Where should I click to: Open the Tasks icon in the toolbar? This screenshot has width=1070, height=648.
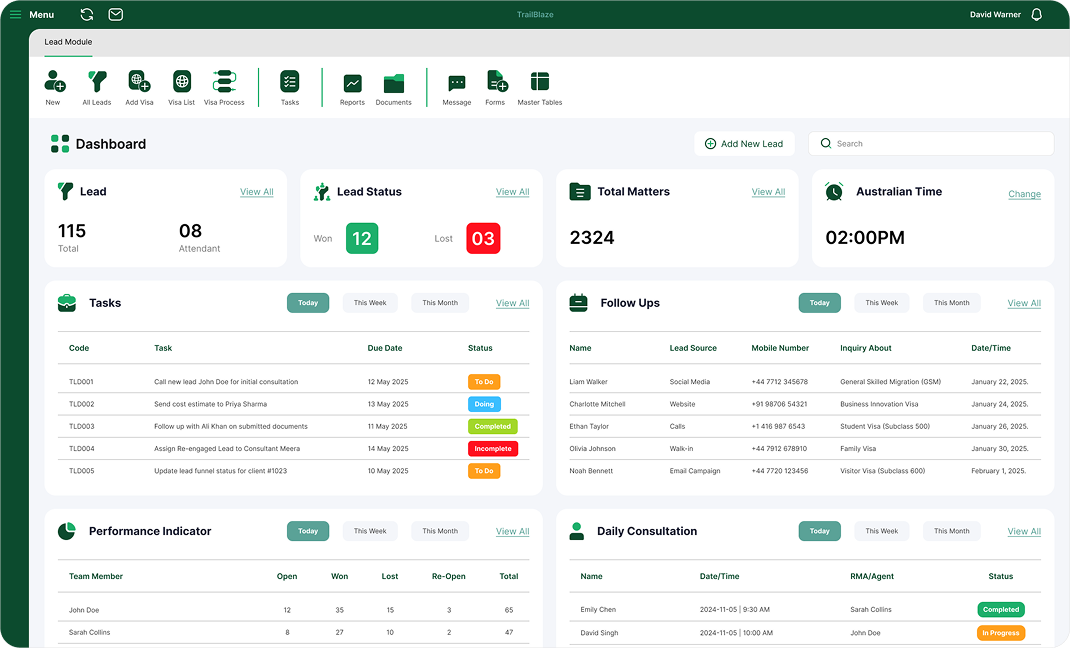pyautogui.click(x=290, y=87)
